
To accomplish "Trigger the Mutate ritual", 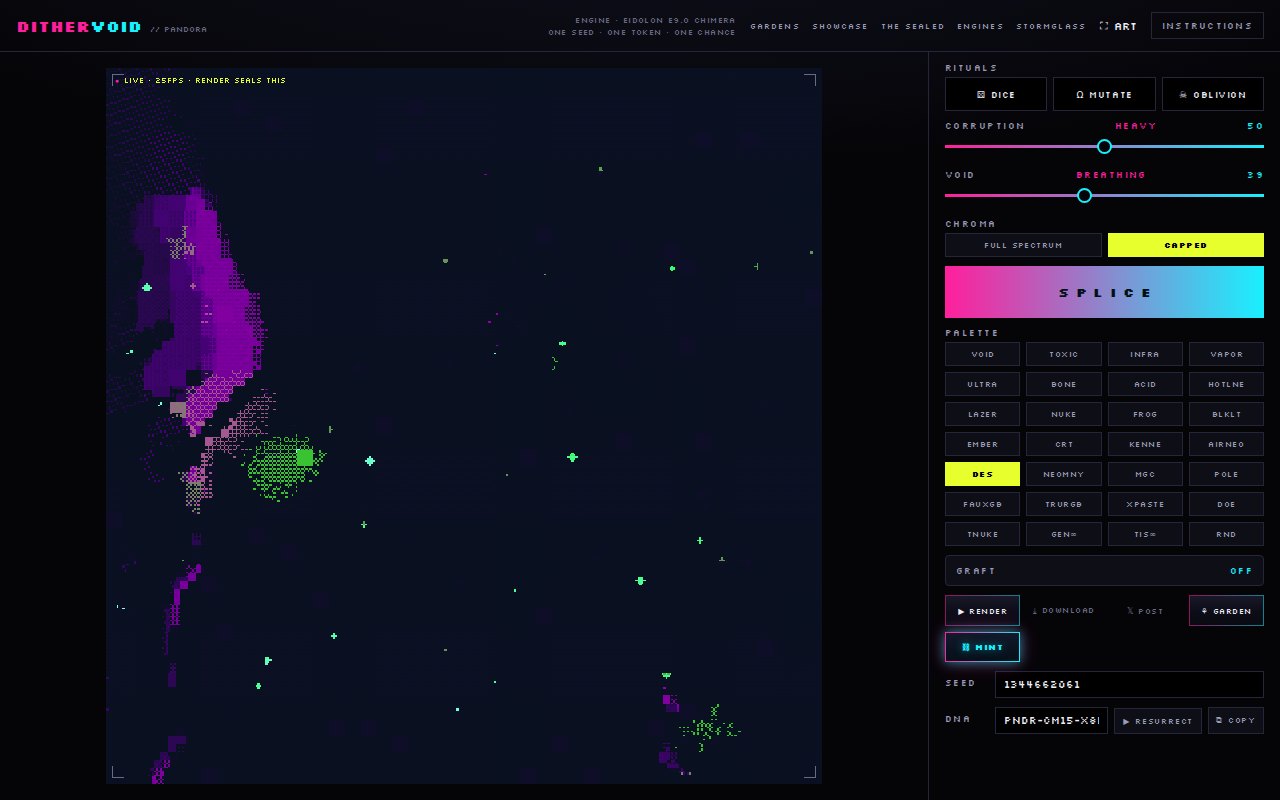I will pos(1104,94).
